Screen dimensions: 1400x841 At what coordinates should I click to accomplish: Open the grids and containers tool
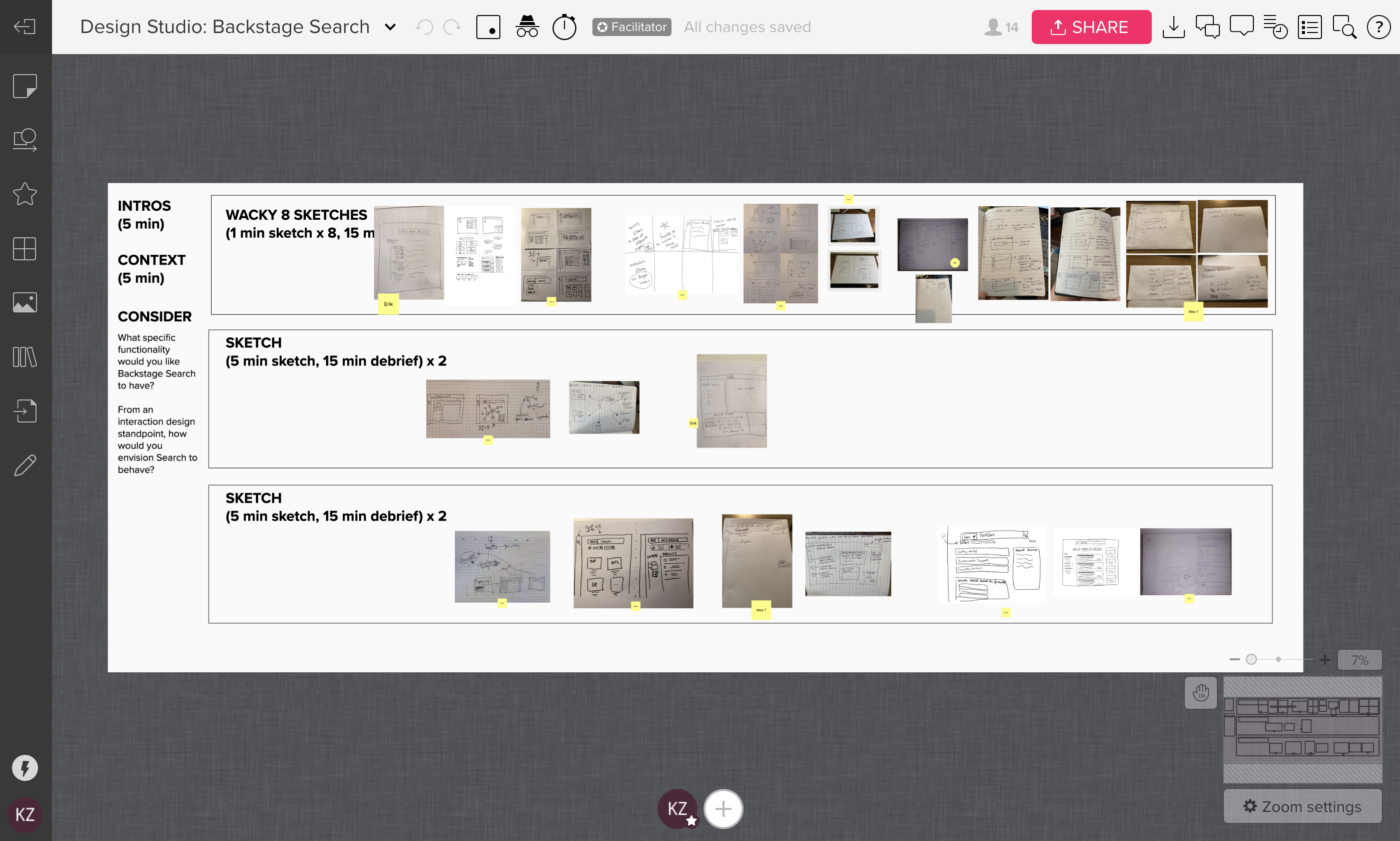tap(25, 248)
